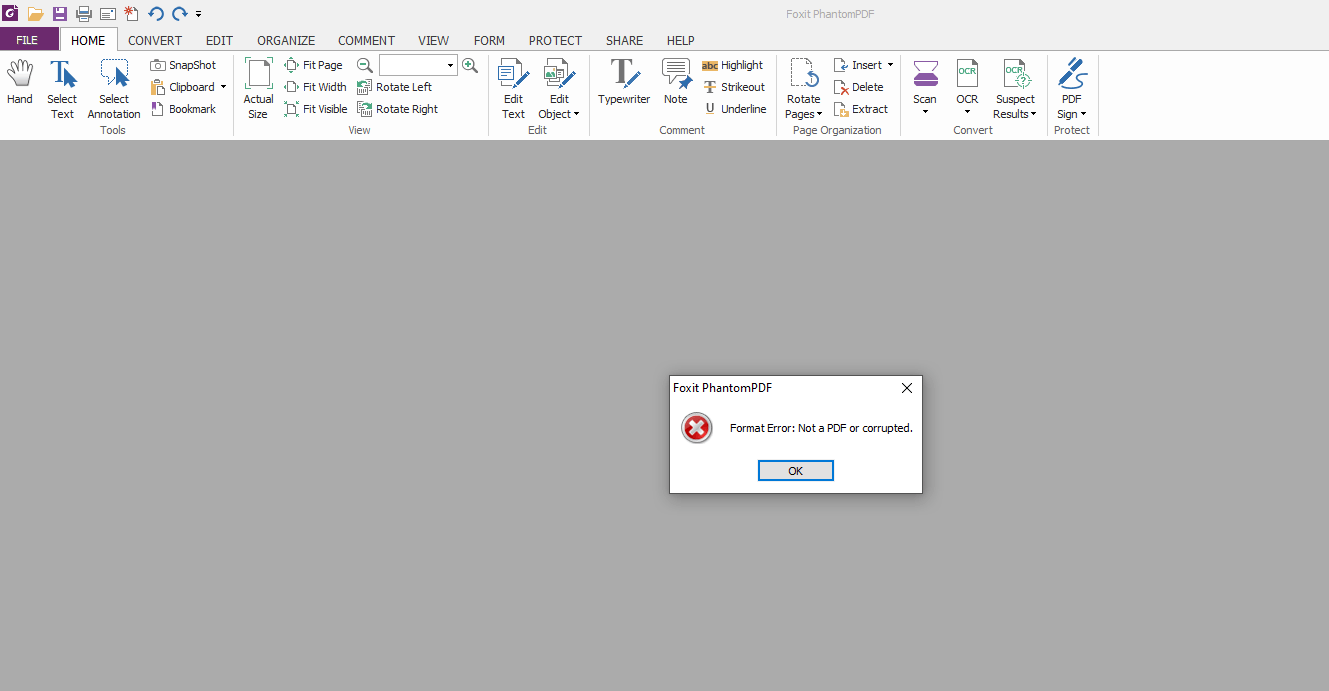Viewport: 1329px width, 691px height.
Task: Open the SnapShot tool
Action: (184, 64)
